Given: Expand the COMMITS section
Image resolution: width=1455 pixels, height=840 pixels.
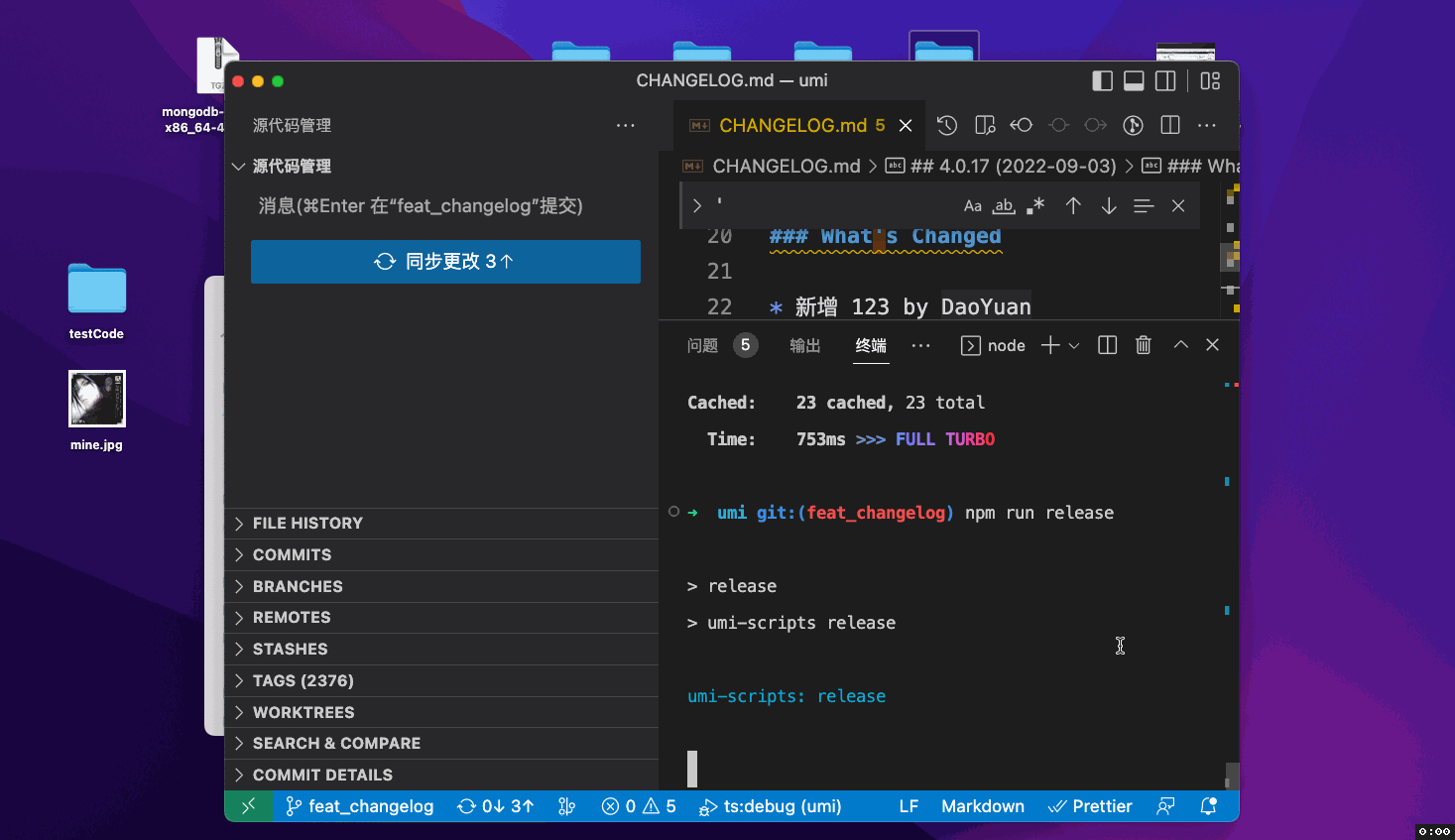Looking at the screenshot, I should pyautogui.click(x=441, y=555).
